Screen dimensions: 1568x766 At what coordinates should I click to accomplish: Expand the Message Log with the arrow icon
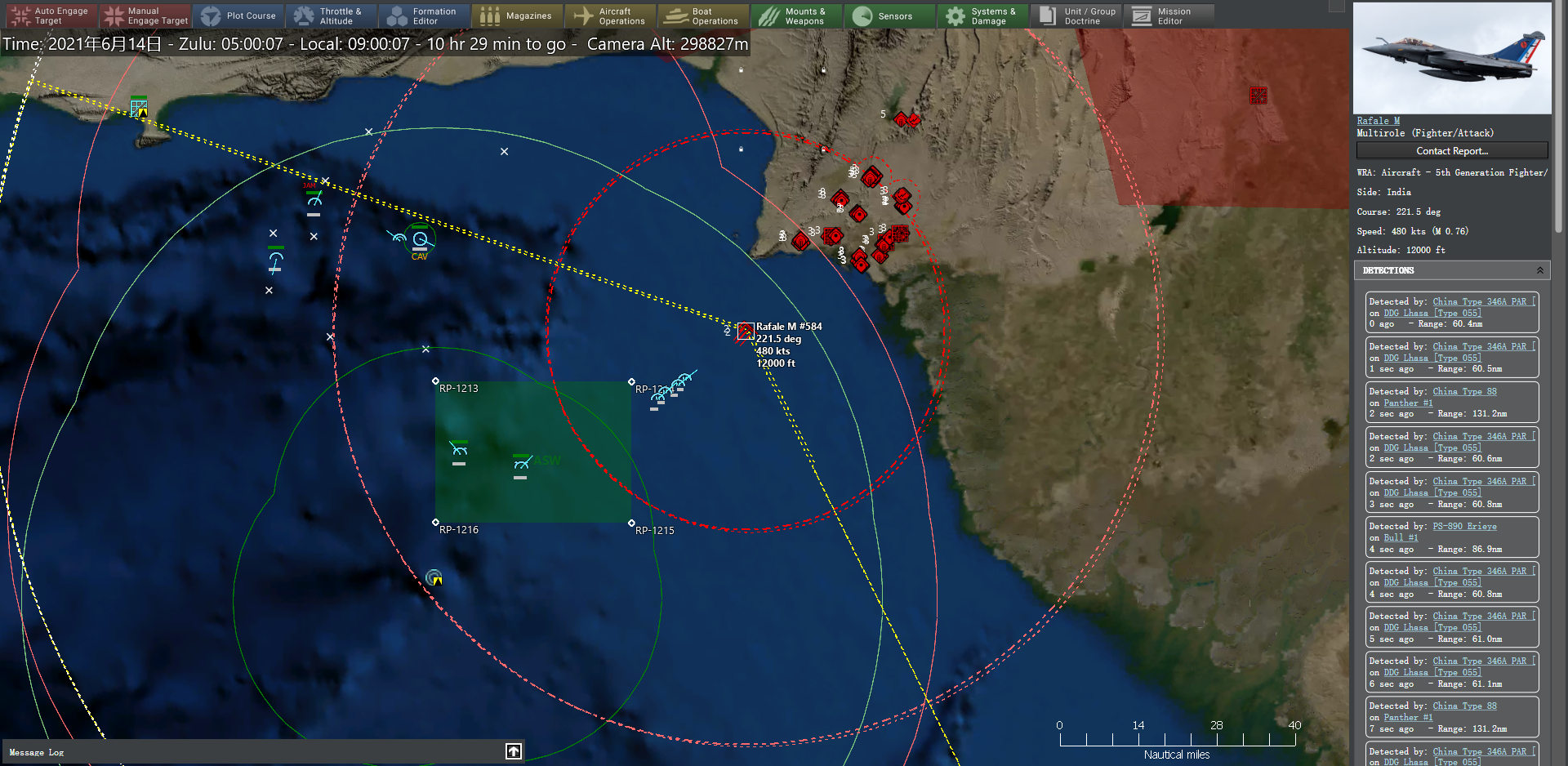tap(514, 751)
